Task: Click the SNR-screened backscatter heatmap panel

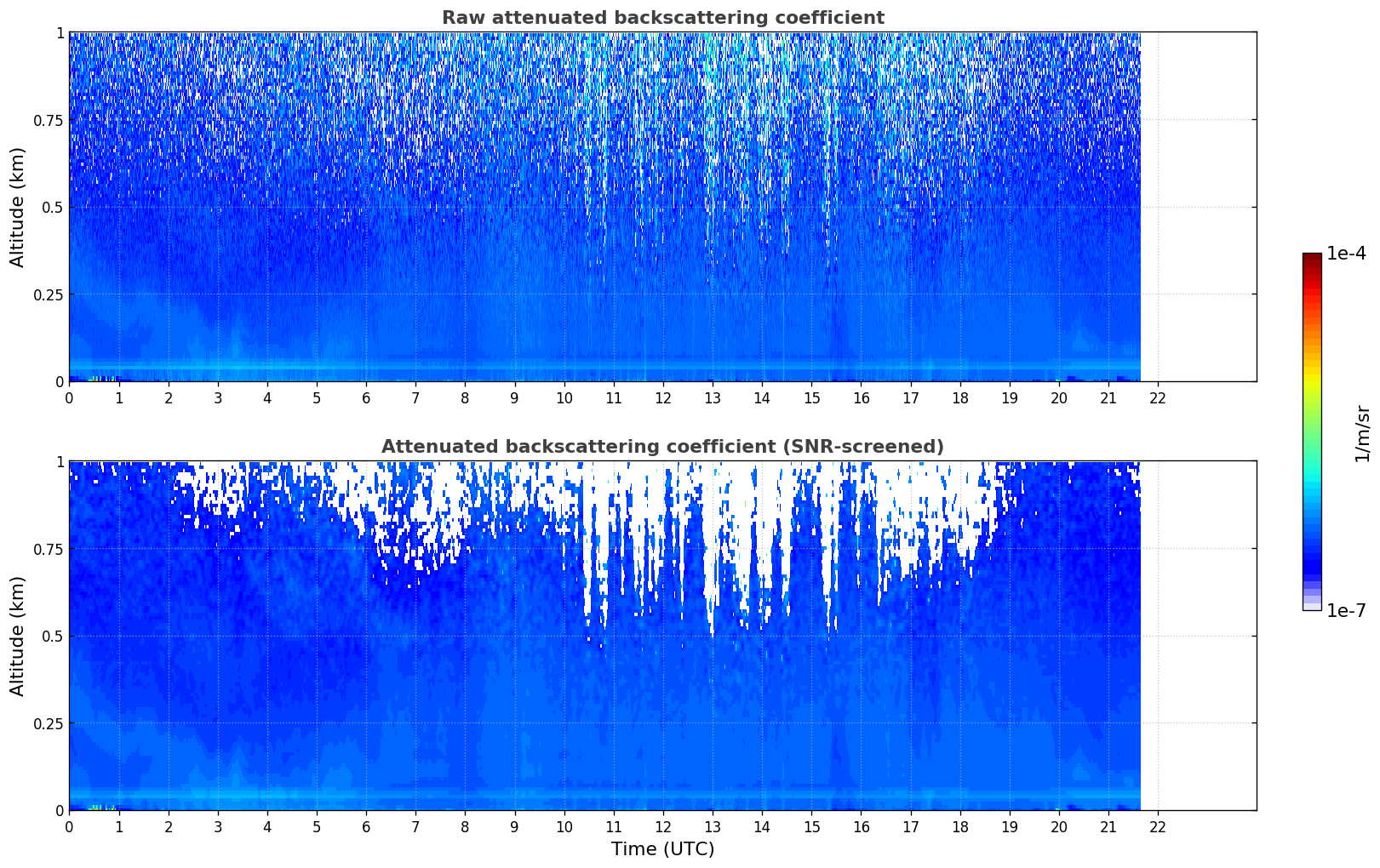Action: click(x=662, y=636)
